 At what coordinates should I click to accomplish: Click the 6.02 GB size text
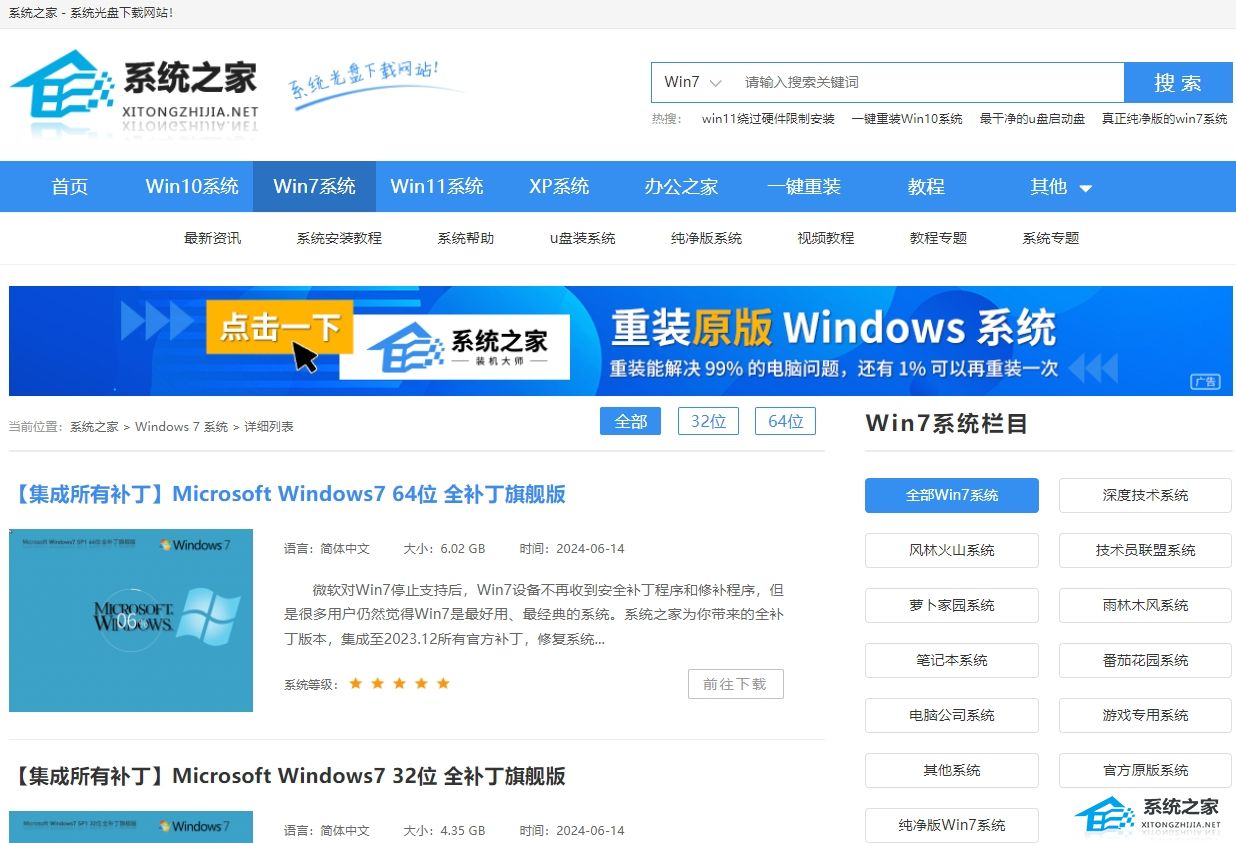point(463,549)
